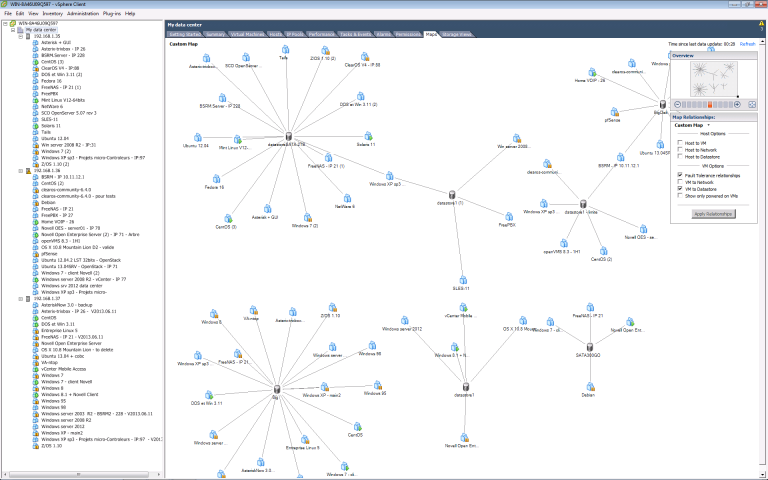Screen dimensions: 768x480
Task: Select AsteriskNow 3.0 - backup in tree
Action: [67, 305]
